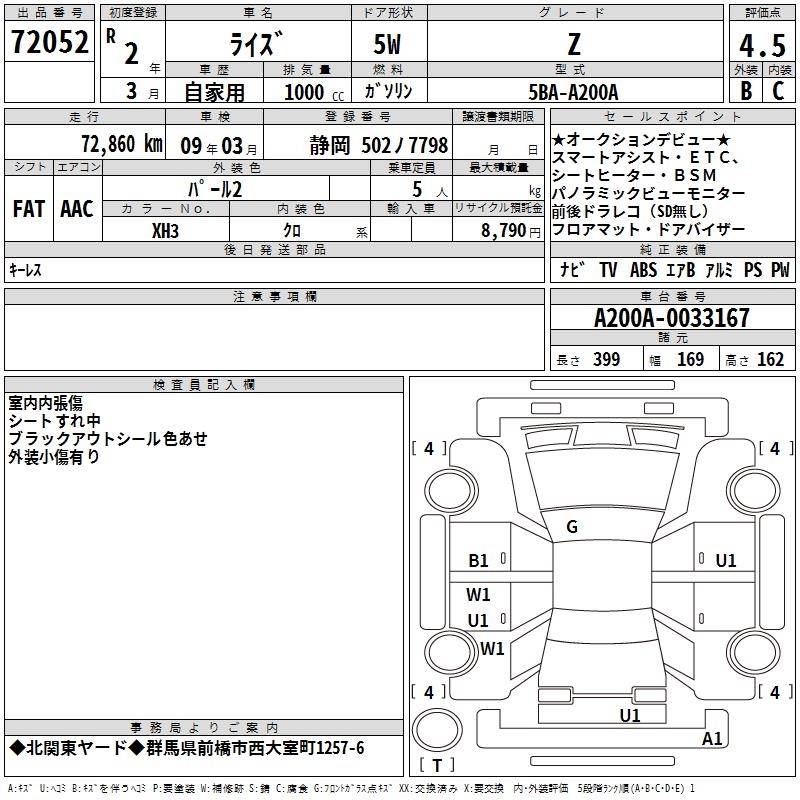Select exterior color パール2
The width and height of the screenshot is (800, 800).
click(215, 189)
